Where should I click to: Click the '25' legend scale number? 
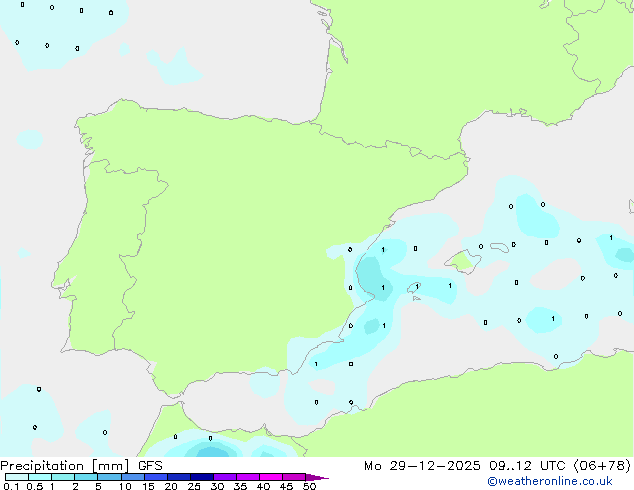point(194,486)
